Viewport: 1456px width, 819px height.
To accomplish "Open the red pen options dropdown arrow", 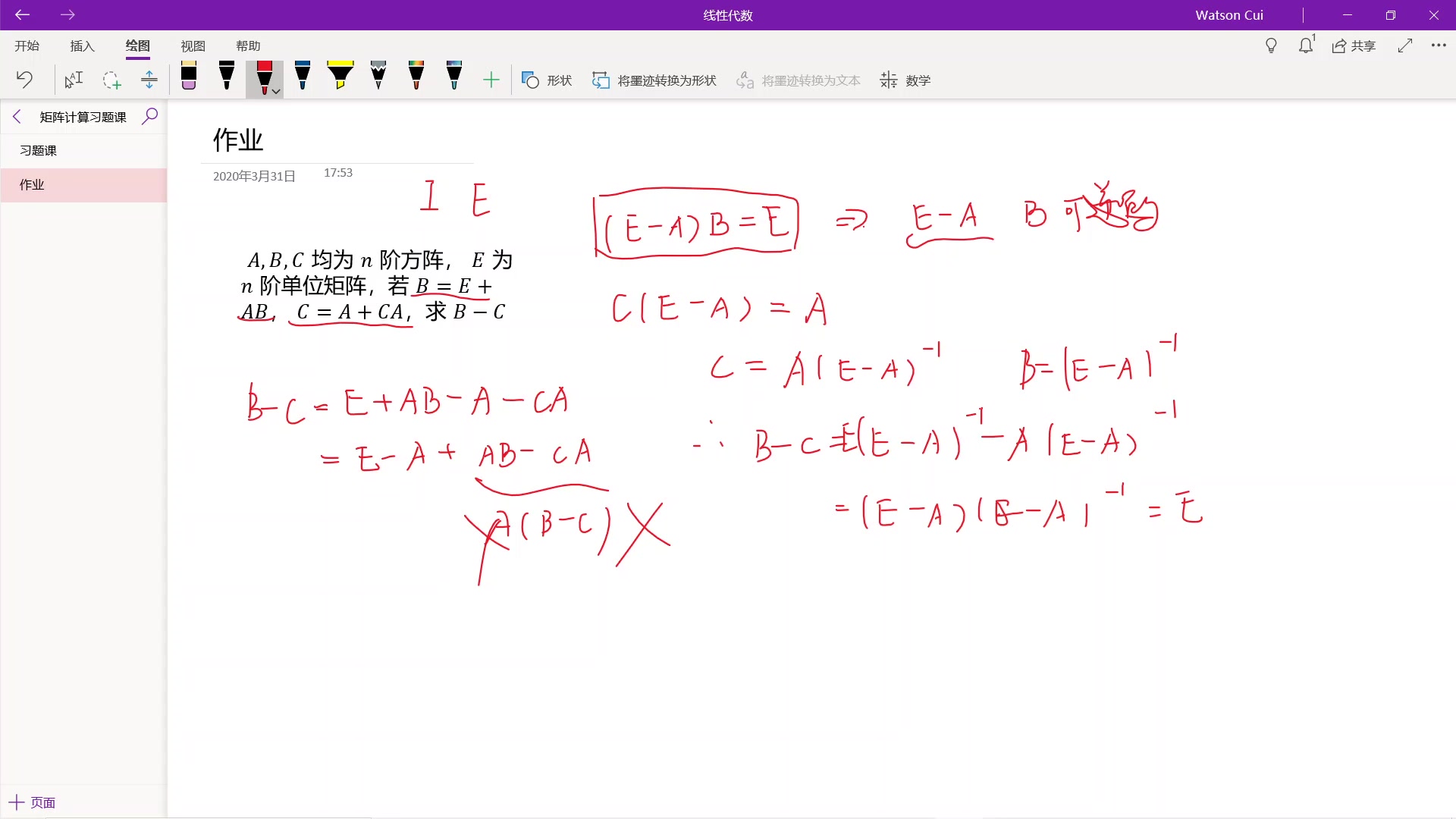I will [x=277, y=91].
